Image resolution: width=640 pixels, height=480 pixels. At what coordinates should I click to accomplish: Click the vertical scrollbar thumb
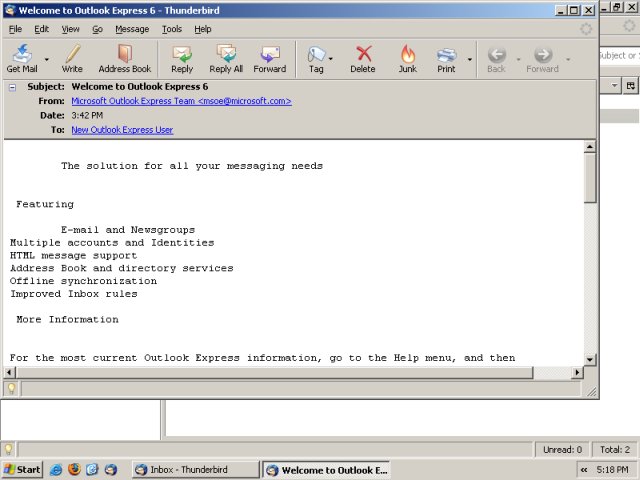[x=590, y=178]
